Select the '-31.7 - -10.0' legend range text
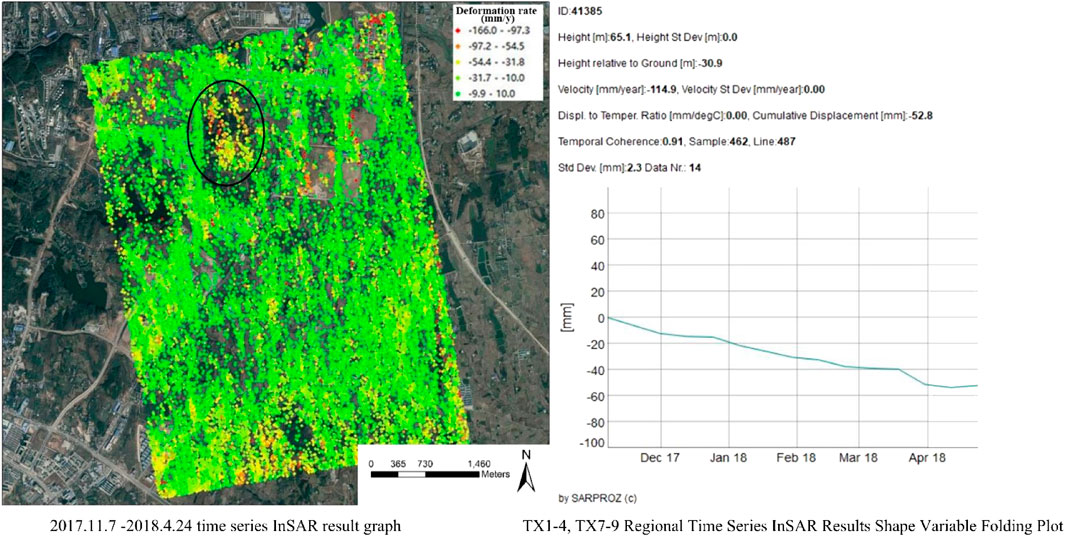 (x=495, y=78)
